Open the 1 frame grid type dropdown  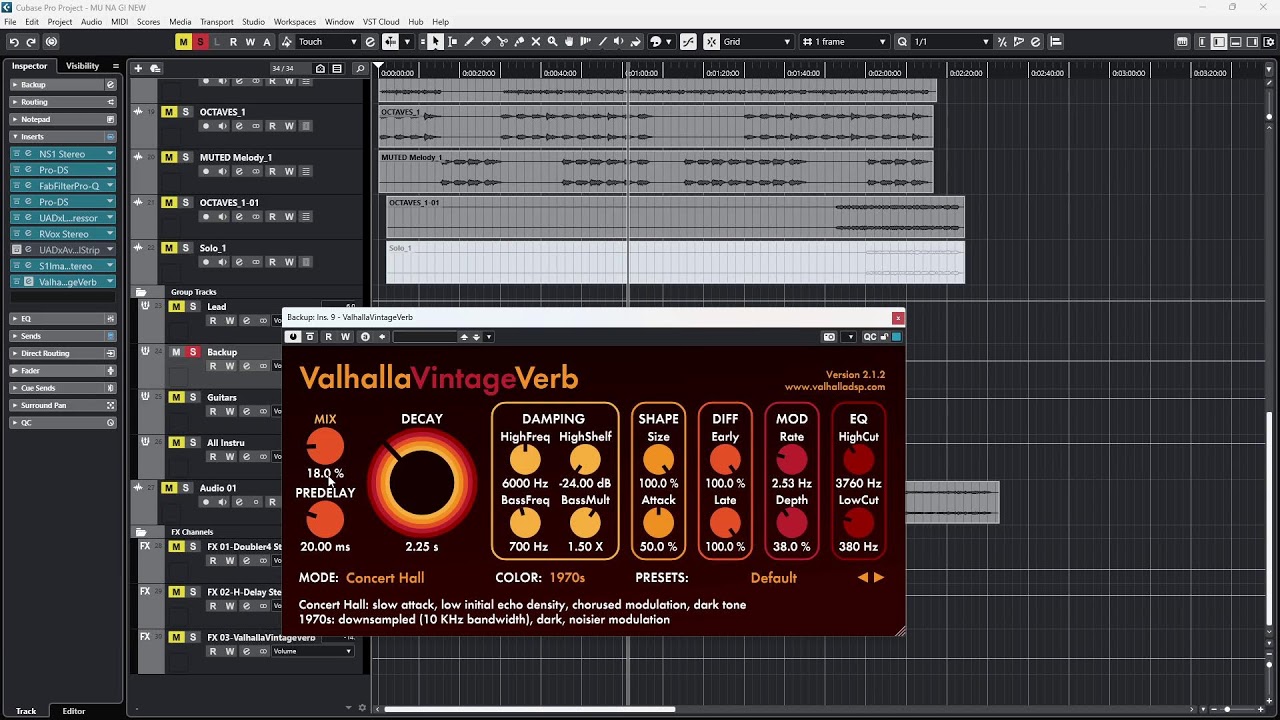[845, 42]
